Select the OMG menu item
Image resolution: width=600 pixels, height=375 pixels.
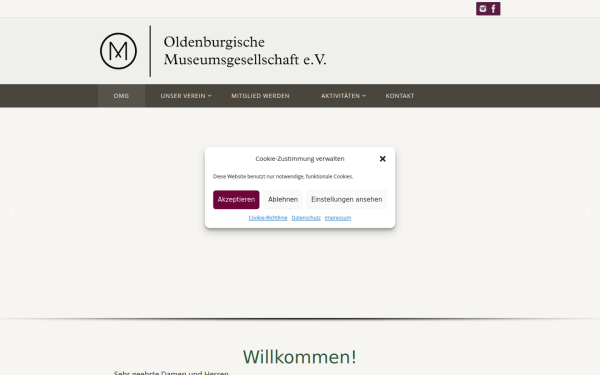tap(121, 96)
